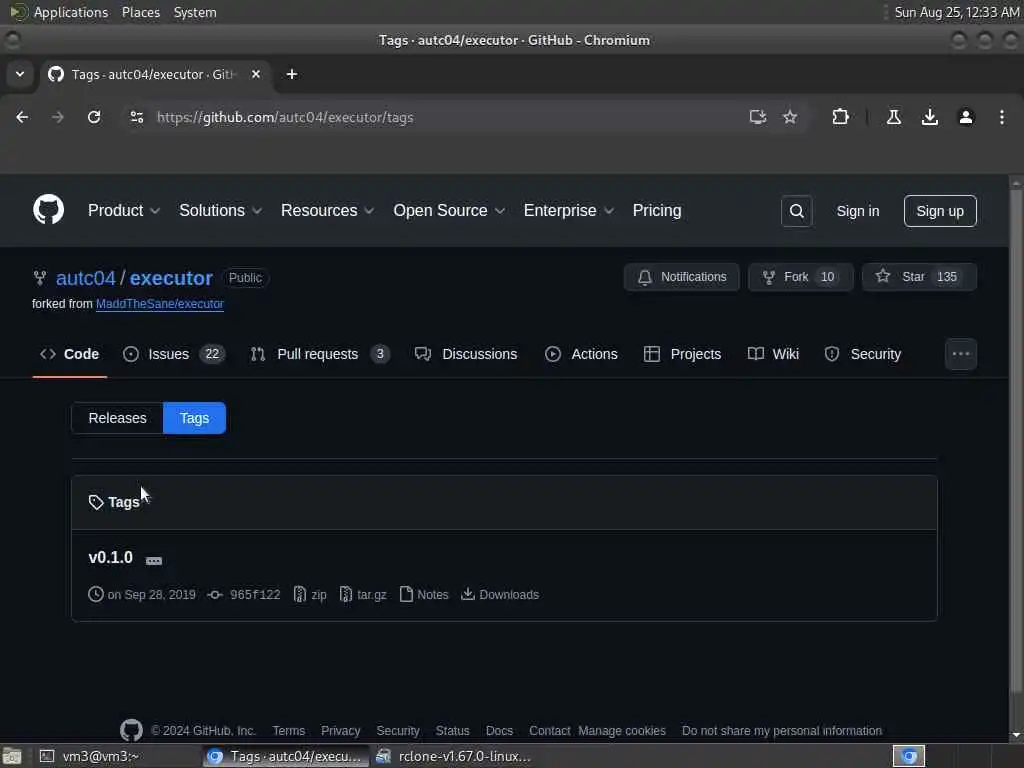Screen dimensions: 1024x768
Task: Bookmark this page with the star icon
Action: click(x=790, y=118)
